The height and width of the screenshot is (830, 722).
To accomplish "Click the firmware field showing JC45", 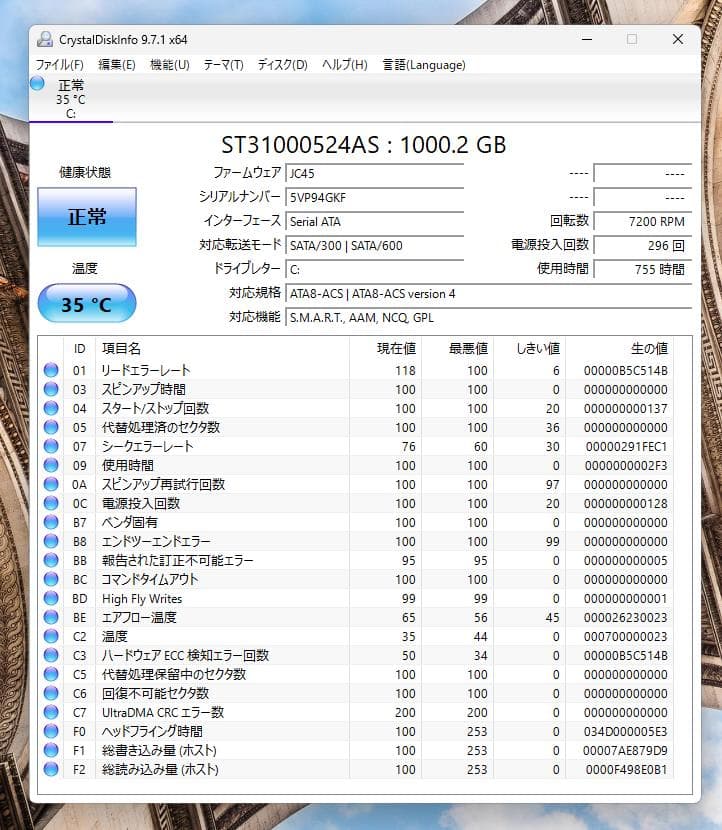I will [375, 173].
